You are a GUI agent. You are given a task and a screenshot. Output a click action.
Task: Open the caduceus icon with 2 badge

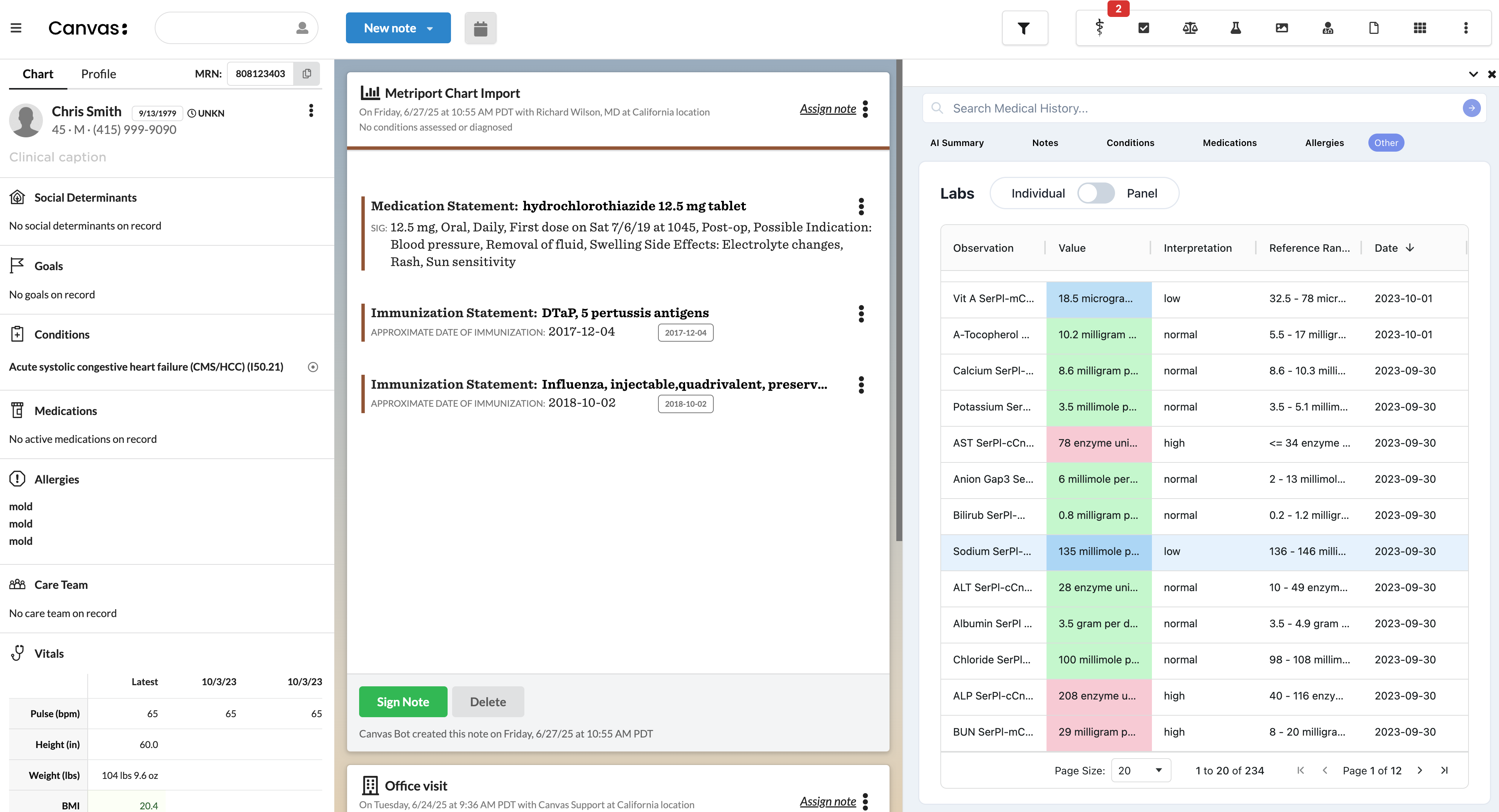[x=1099, y=27]
